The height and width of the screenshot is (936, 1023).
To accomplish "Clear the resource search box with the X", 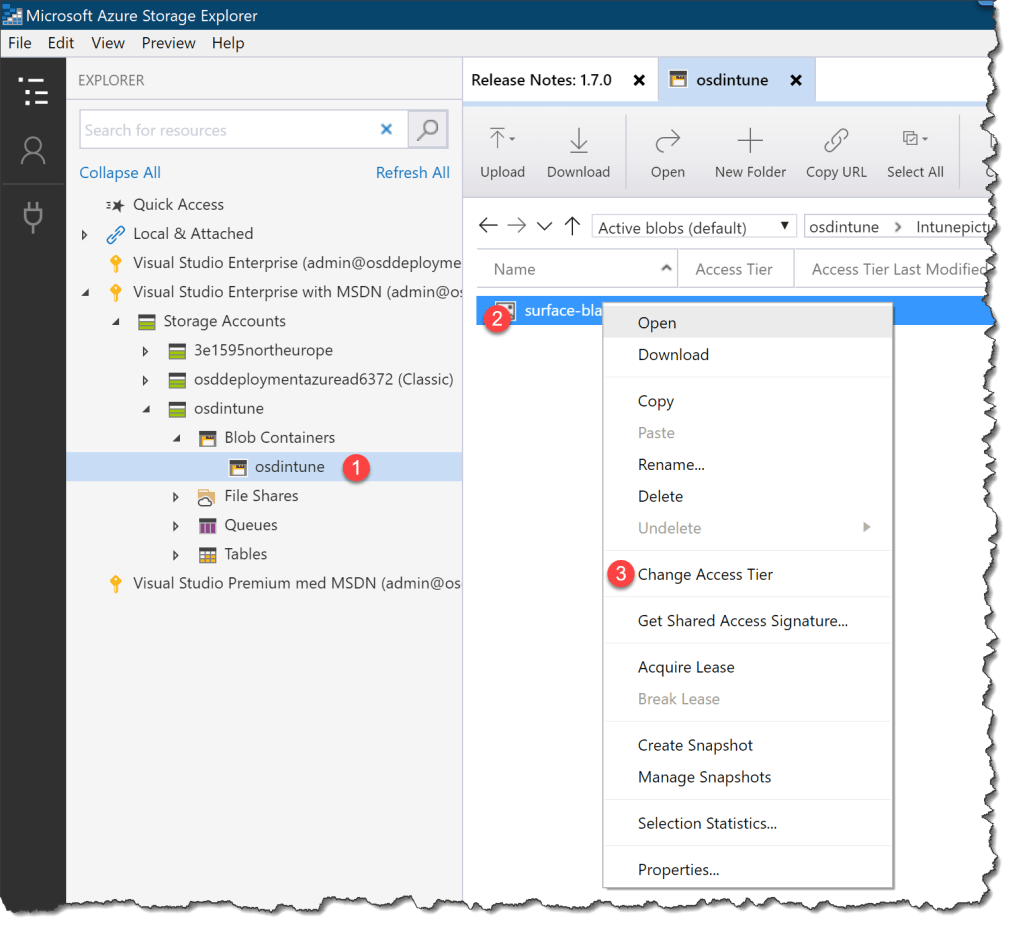I will (386, 129).
